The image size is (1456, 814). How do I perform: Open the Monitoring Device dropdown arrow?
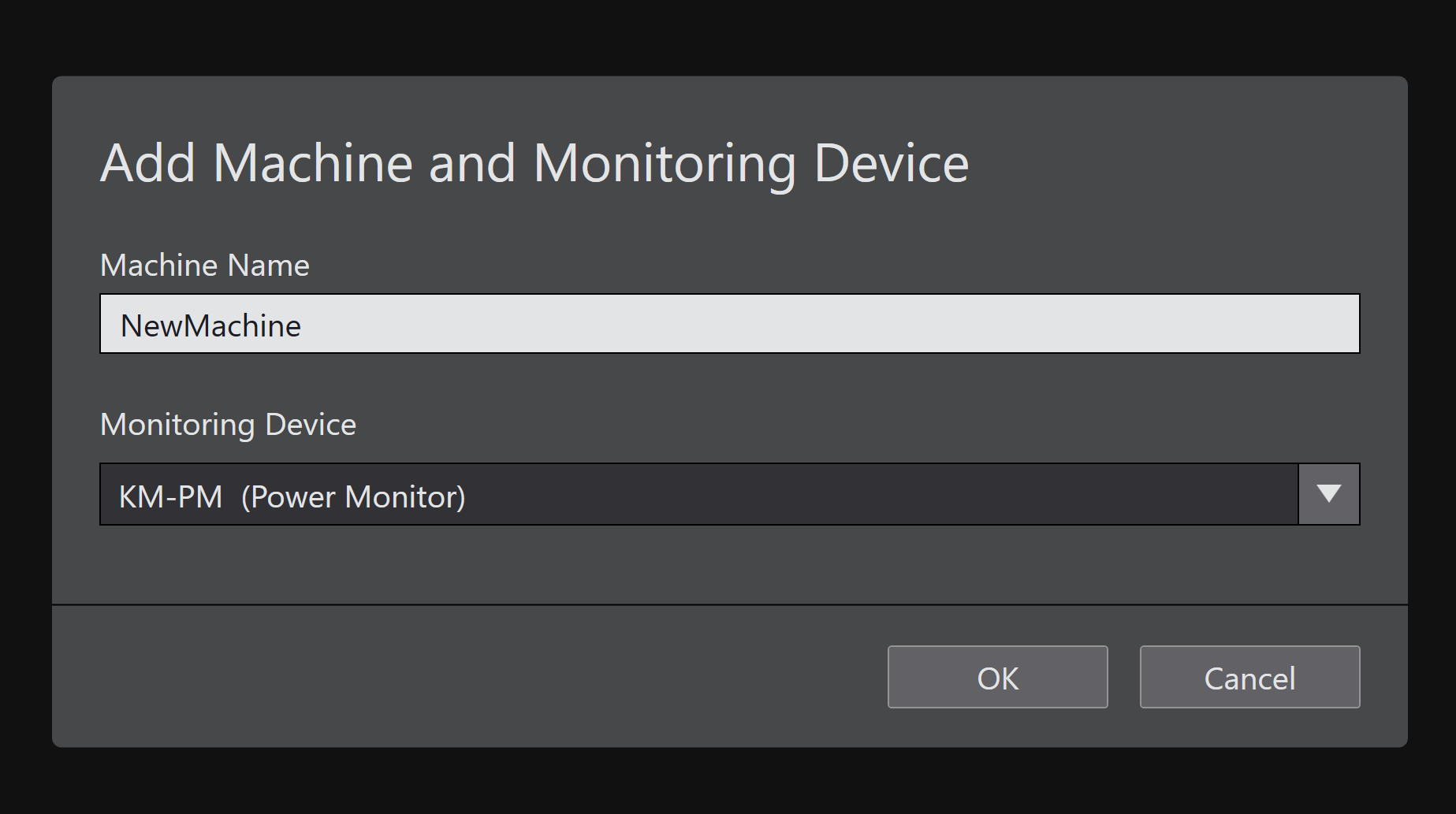point(1328,494)
